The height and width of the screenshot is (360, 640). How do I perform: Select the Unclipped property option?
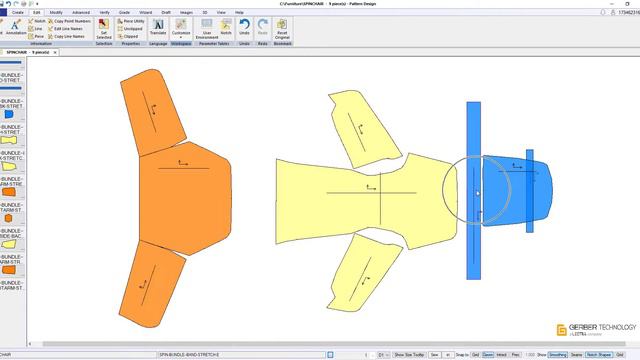130,29
